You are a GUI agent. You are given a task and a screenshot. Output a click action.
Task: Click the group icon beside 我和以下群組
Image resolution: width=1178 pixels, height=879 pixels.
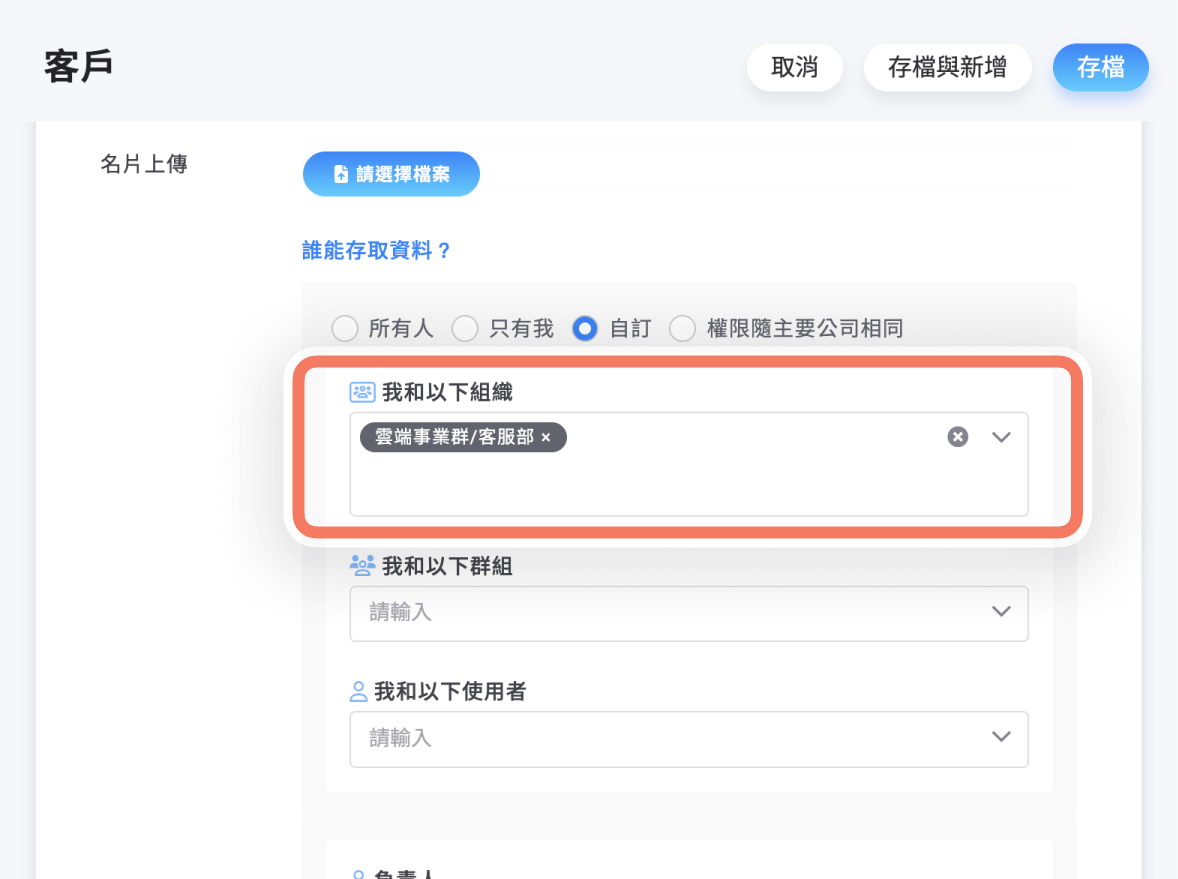(x=361, y=566)
